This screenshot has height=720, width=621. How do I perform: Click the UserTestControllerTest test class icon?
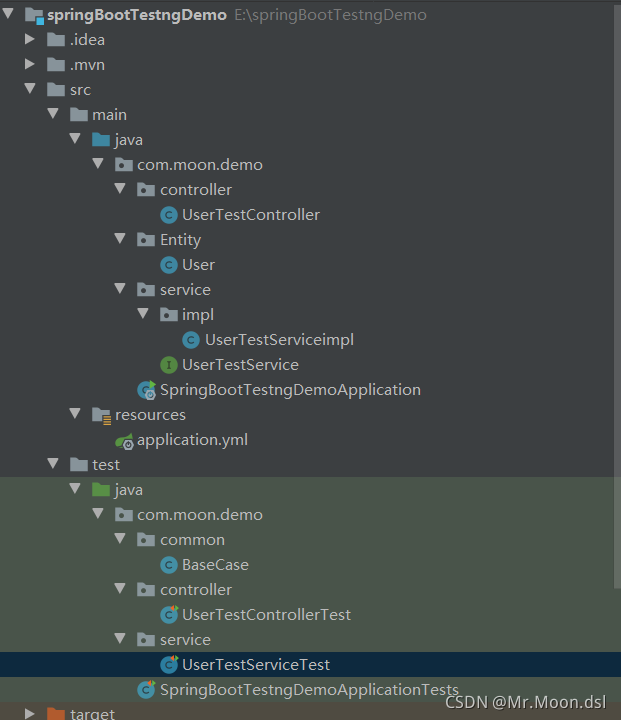point(169,614)
